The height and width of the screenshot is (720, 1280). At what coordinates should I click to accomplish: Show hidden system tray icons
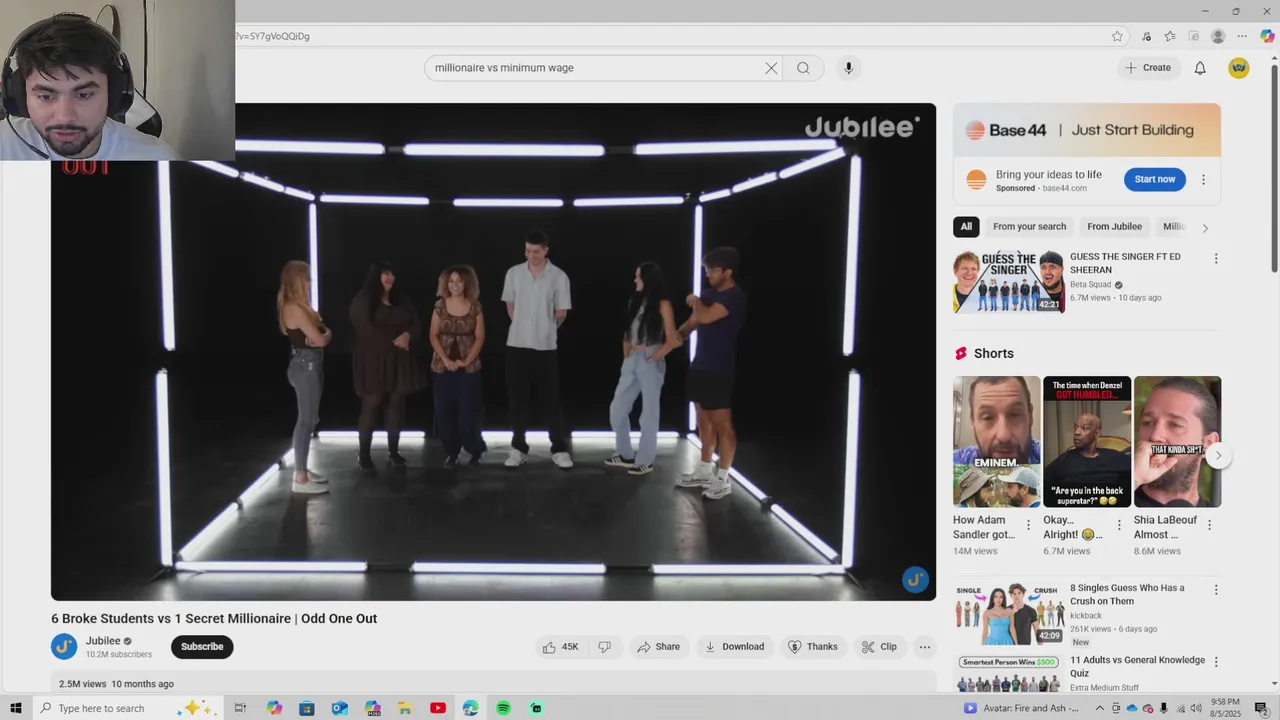1100,708
